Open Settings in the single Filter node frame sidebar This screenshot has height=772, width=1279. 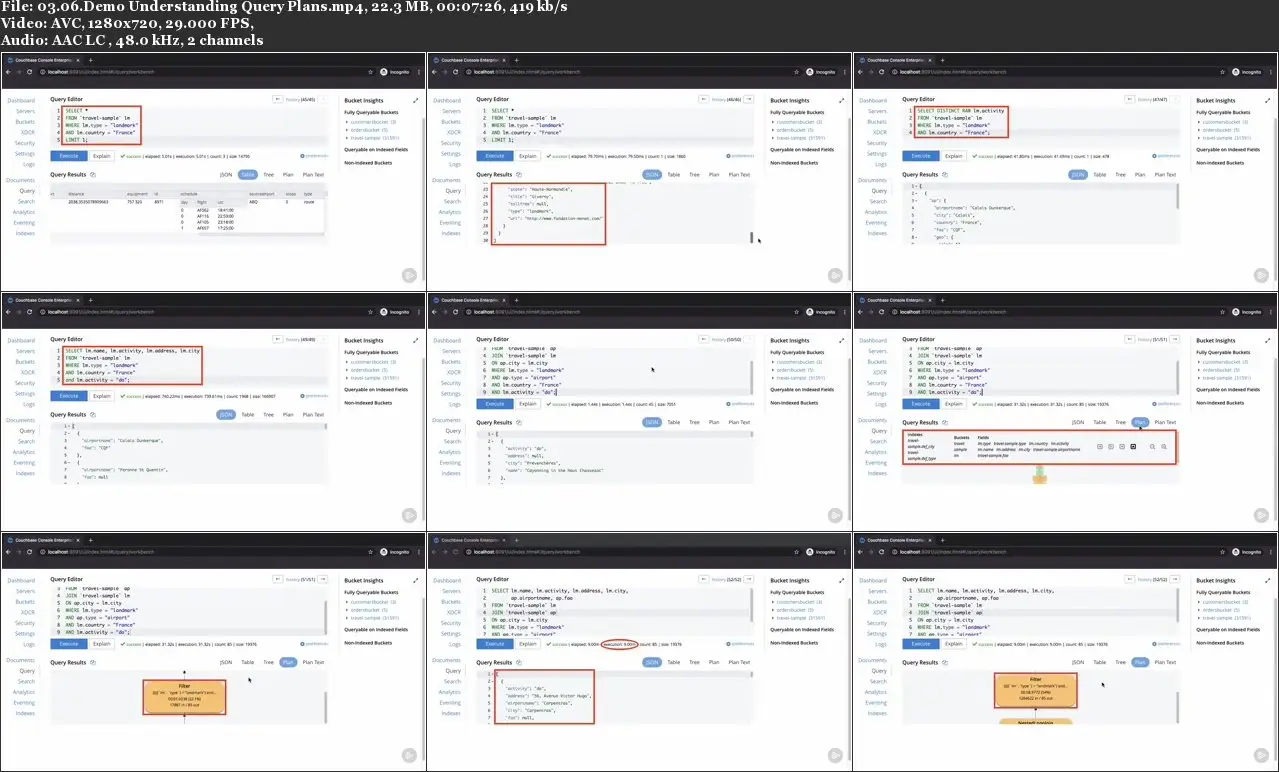[25, 634]
